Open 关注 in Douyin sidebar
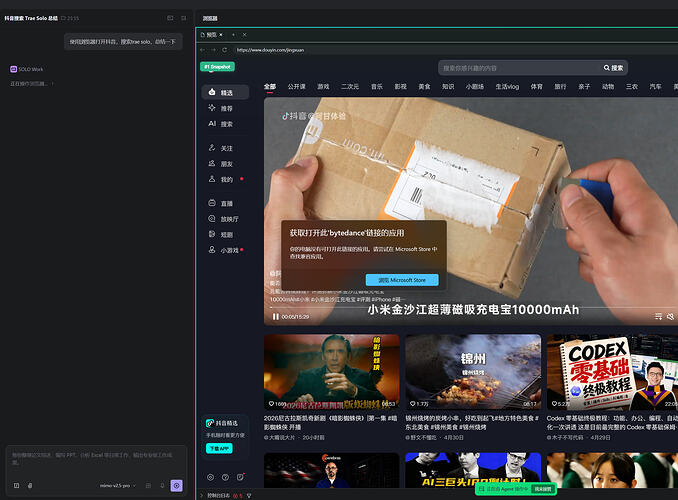This screenshot has width=678, height=500. pos(225,148)
